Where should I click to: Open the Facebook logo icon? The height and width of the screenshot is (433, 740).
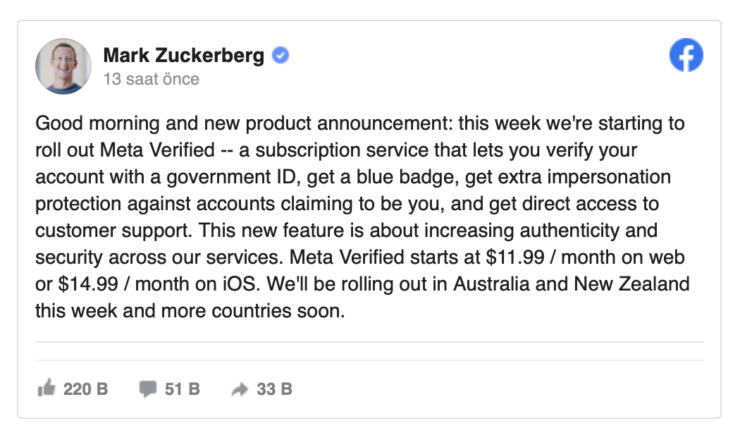coord(686,55)
